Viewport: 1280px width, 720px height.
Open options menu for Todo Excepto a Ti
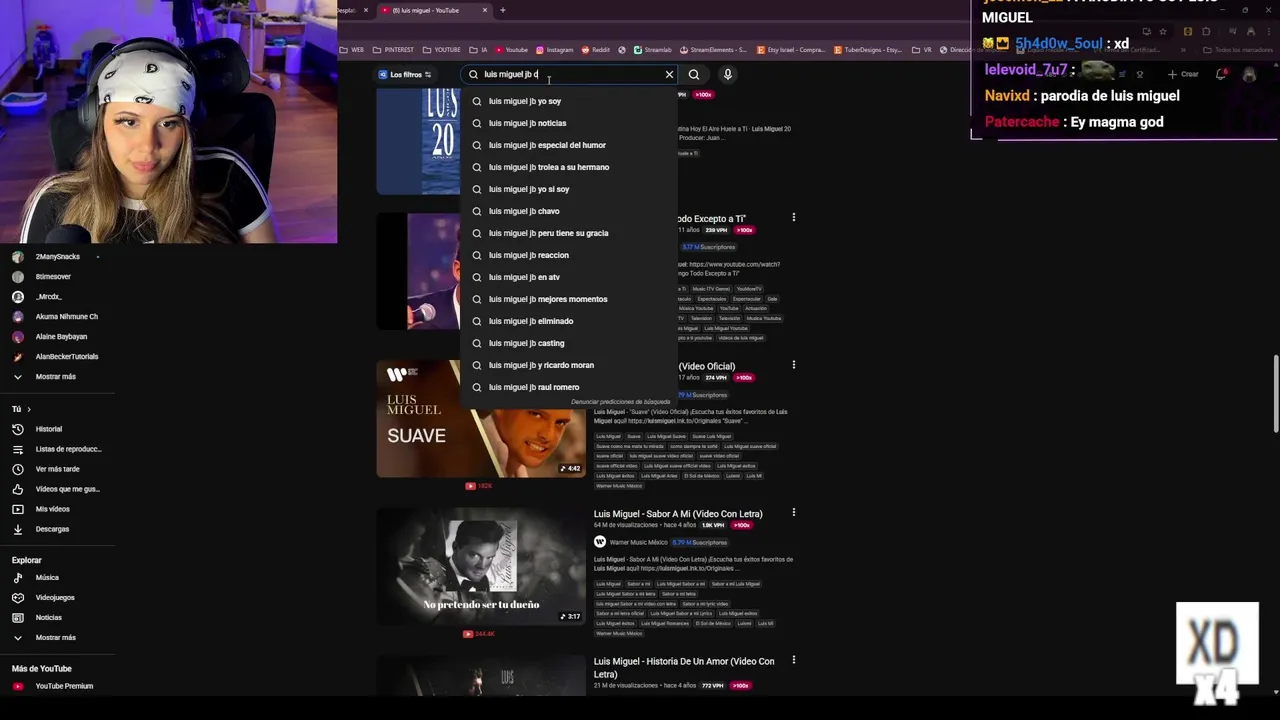(x=794, y=217)
